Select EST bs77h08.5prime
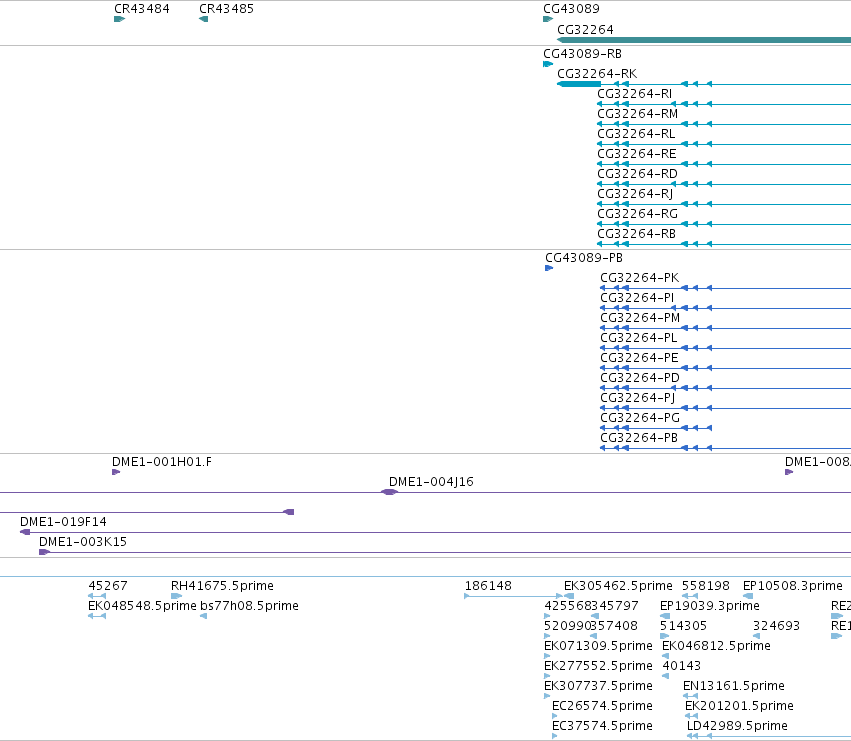The image size is (851, 741). click(249, 606)
